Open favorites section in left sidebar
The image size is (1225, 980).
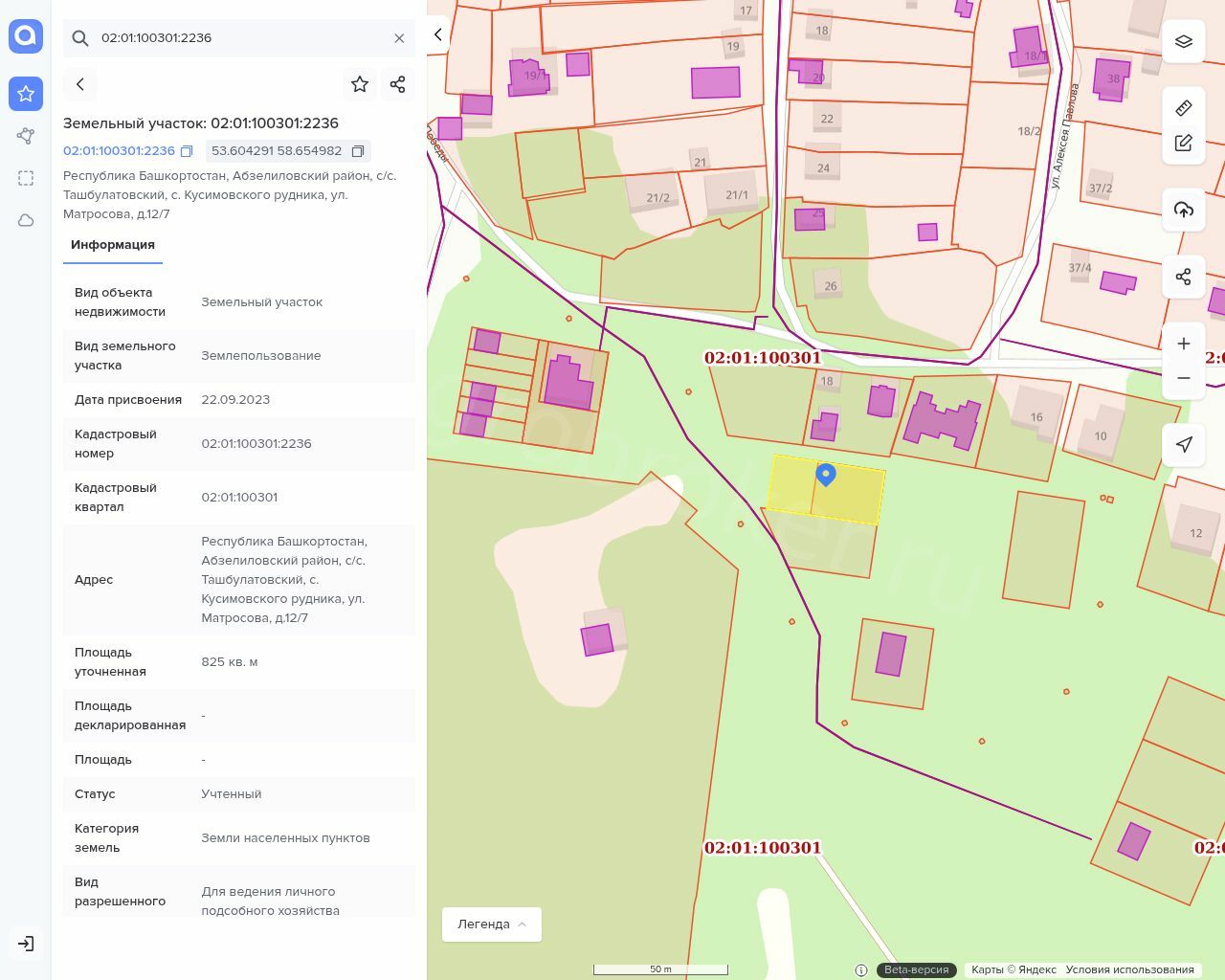point(26,94)
